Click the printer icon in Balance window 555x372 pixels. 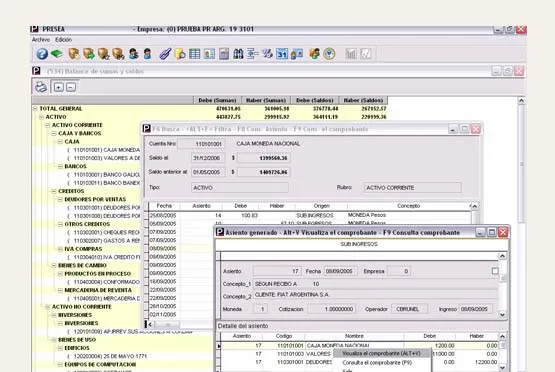(41, 87)
